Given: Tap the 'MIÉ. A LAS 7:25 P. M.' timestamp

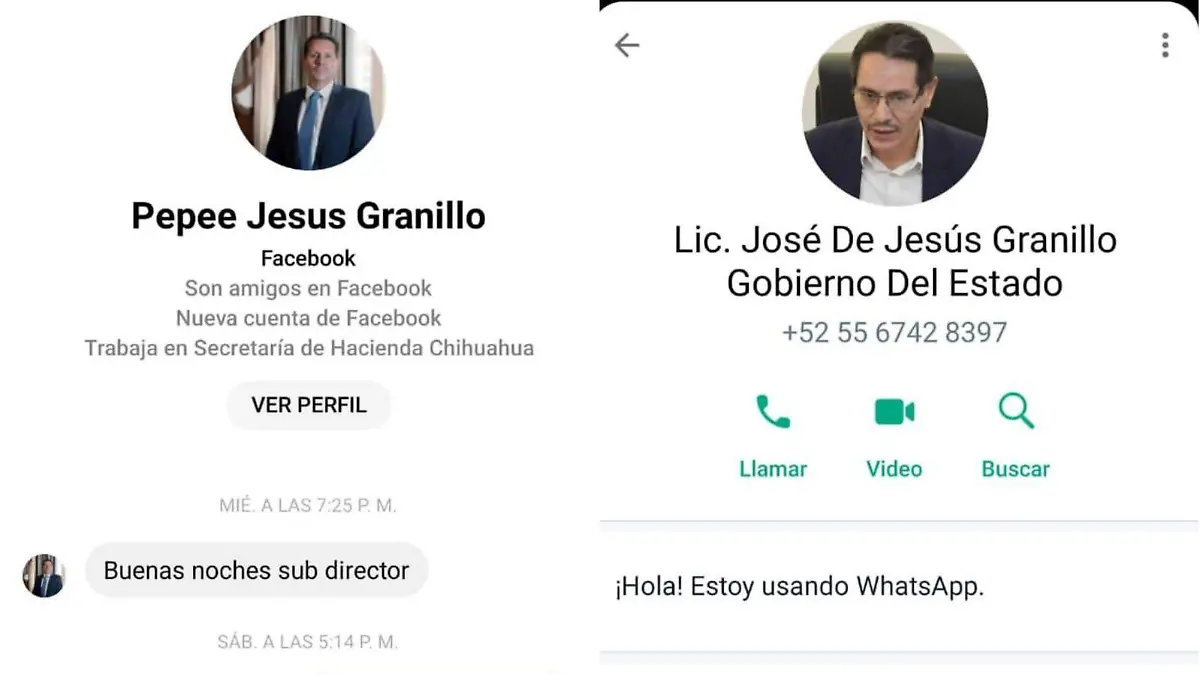Looking at the screenshot, I should click(x=308, y=505).
